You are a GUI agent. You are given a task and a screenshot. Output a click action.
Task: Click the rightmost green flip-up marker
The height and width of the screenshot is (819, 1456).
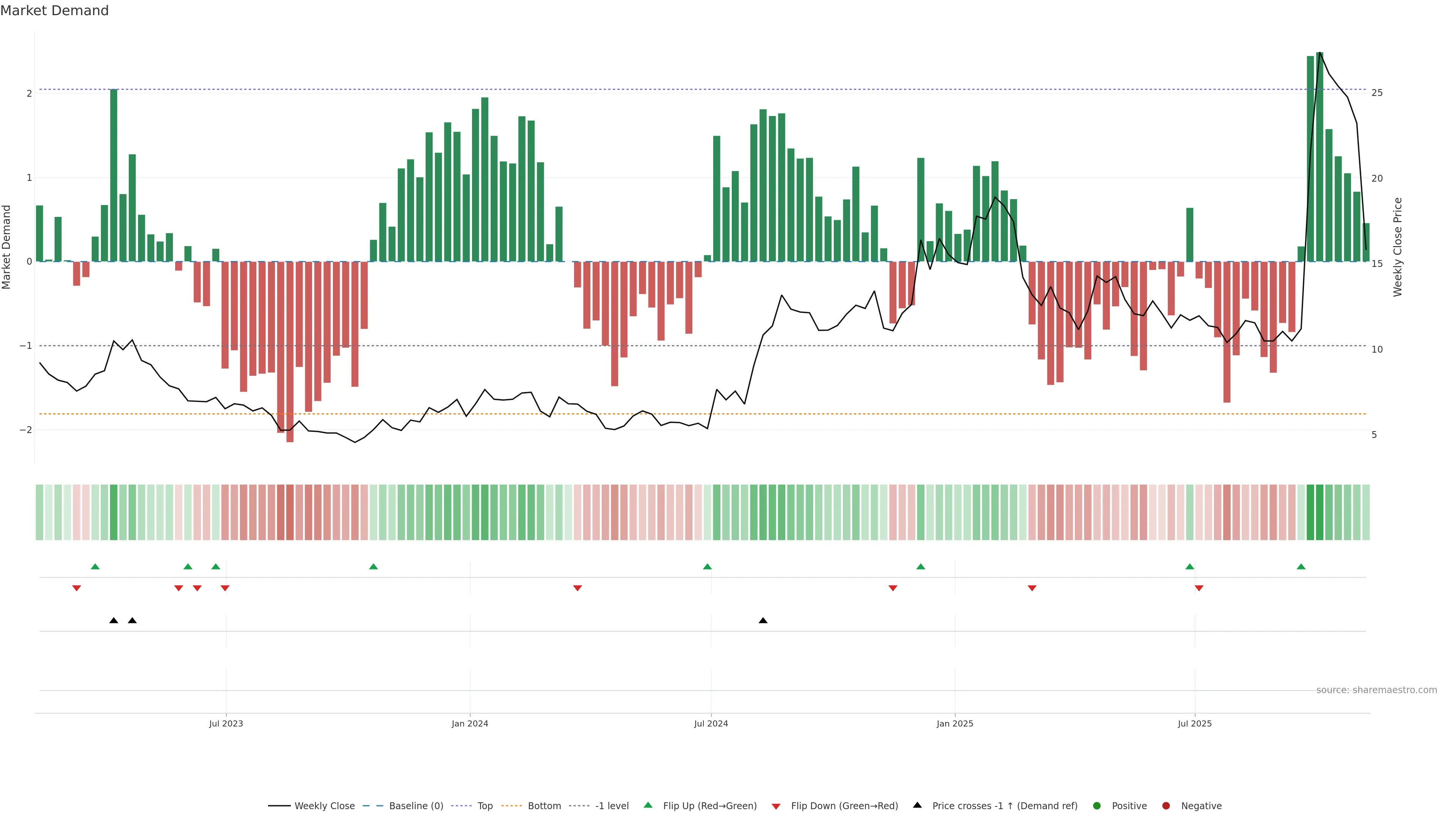[x=1301, y=566]
